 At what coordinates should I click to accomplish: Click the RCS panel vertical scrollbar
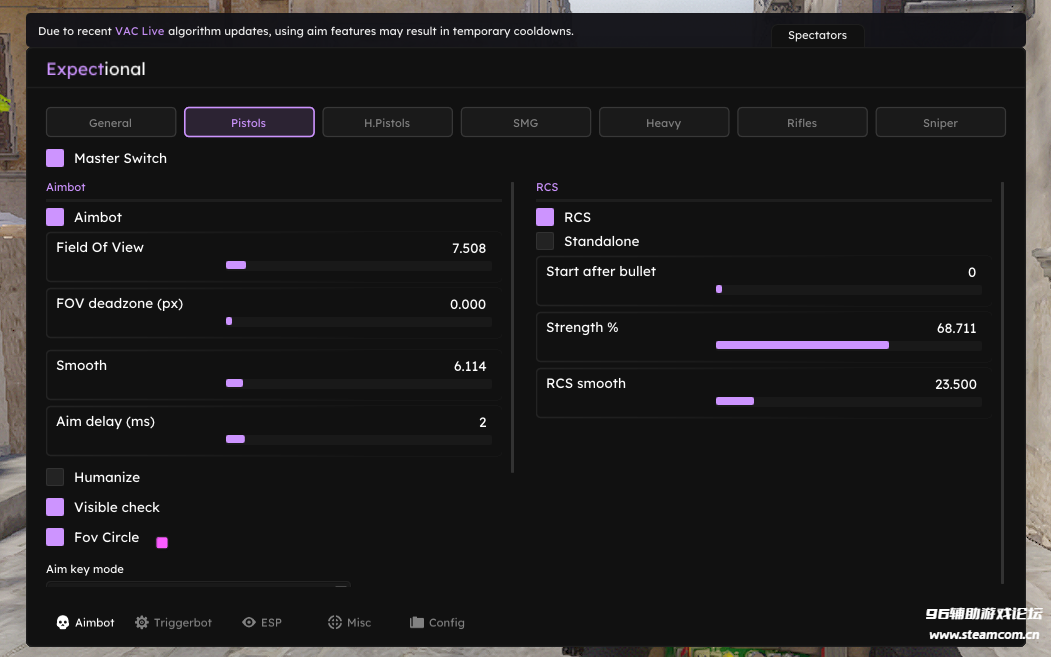point(1003,382)
